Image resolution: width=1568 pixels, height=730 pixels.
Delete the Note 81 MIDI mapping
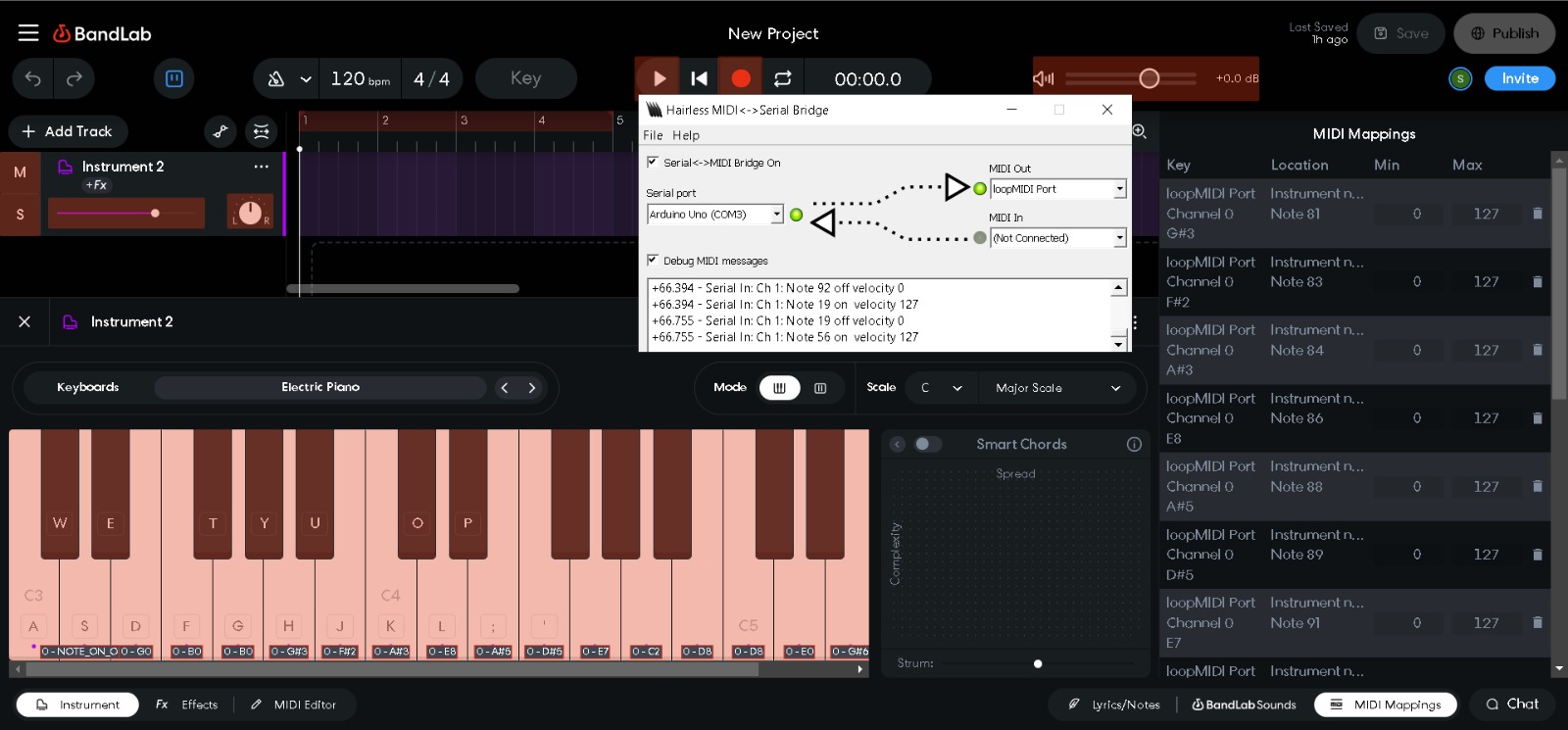pyautogui.click(x=1537, y=213)
